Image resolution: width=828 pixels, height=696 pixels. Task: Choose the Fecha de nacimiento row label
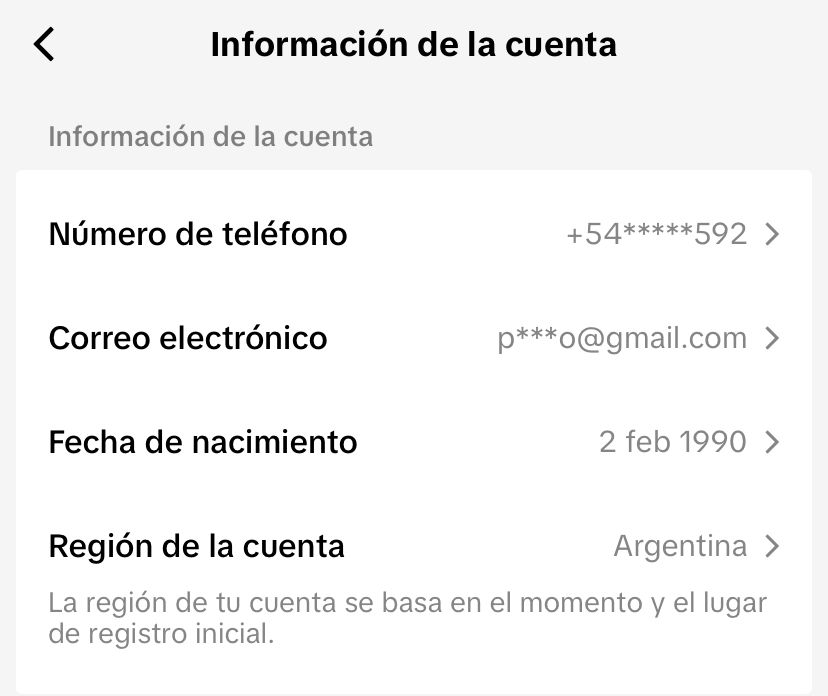tap(203, 442)
